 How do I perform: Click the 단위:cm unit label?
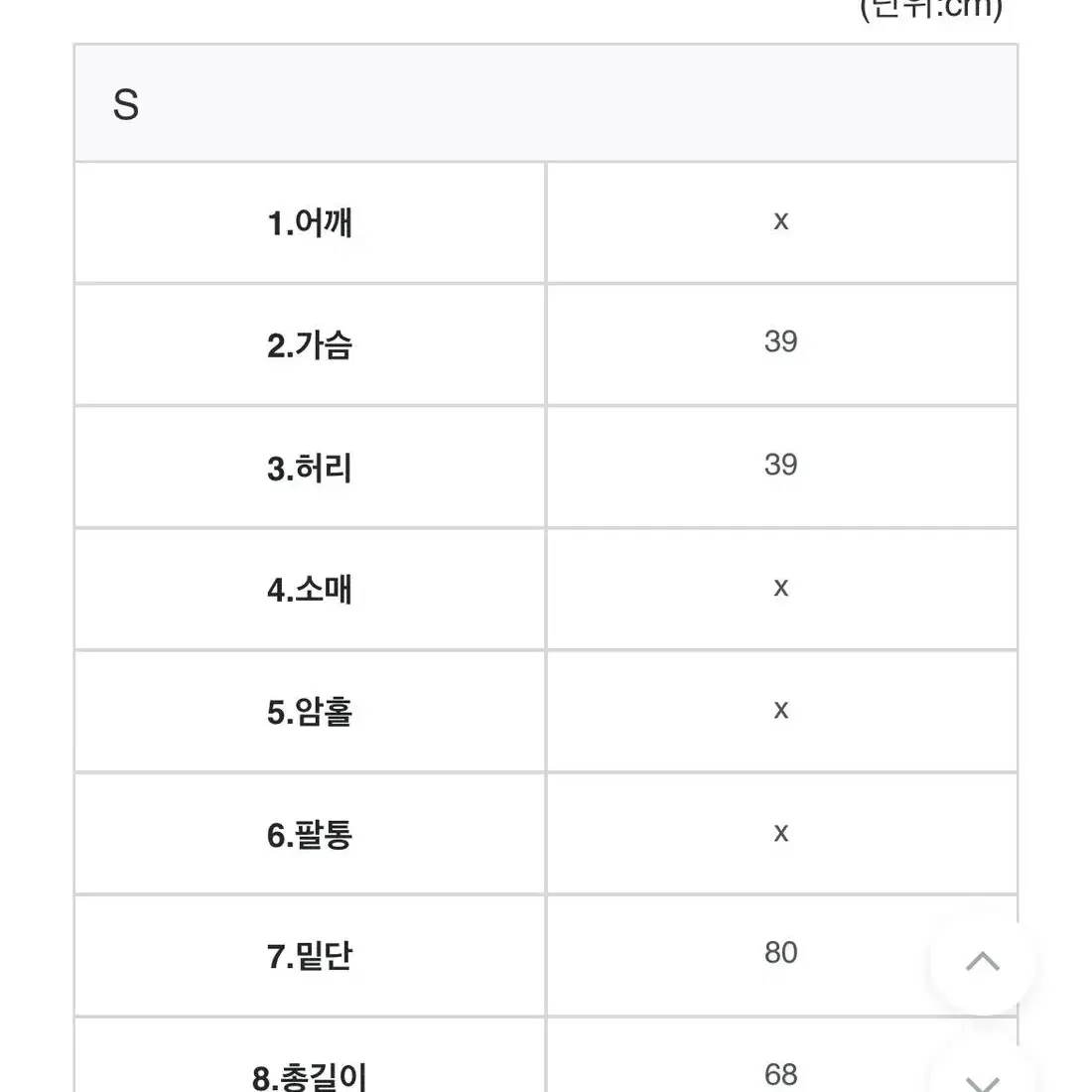pyautogui.click(x=931, y=8)
